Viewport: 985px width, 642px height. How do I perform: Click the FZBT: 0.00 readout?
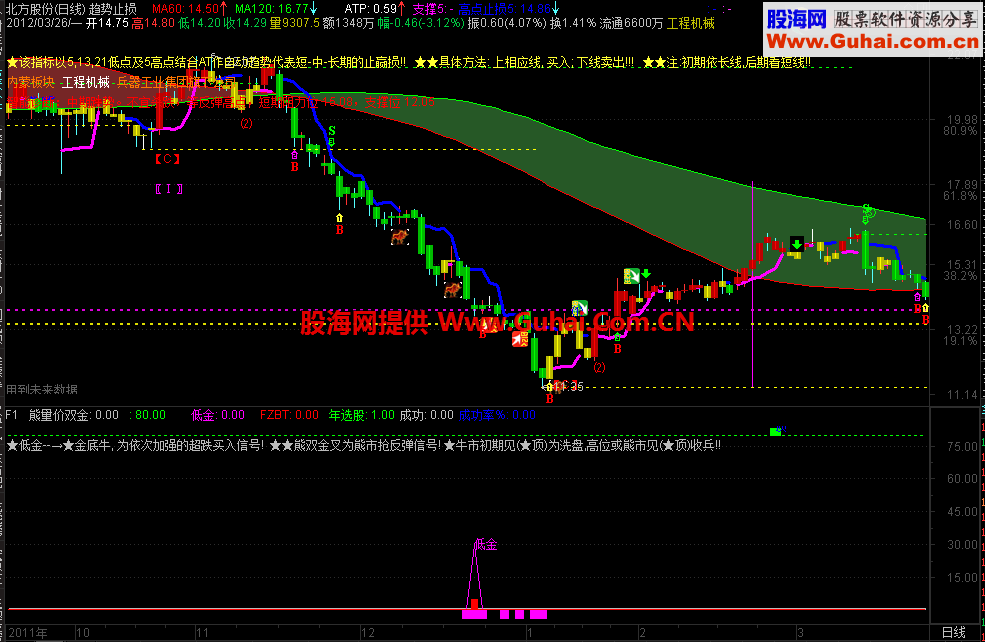289,415
